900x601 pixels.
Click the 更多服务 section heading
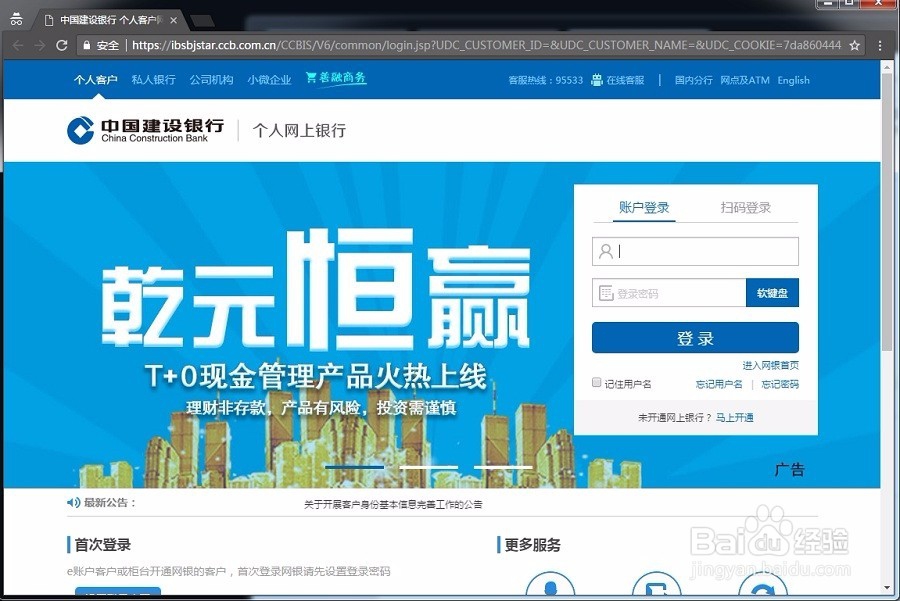point(532,545)
